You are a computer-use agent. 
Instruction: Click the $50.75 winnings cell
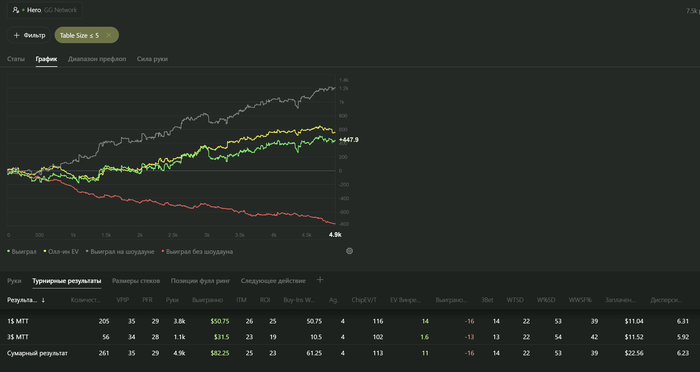tap(220, 321)
